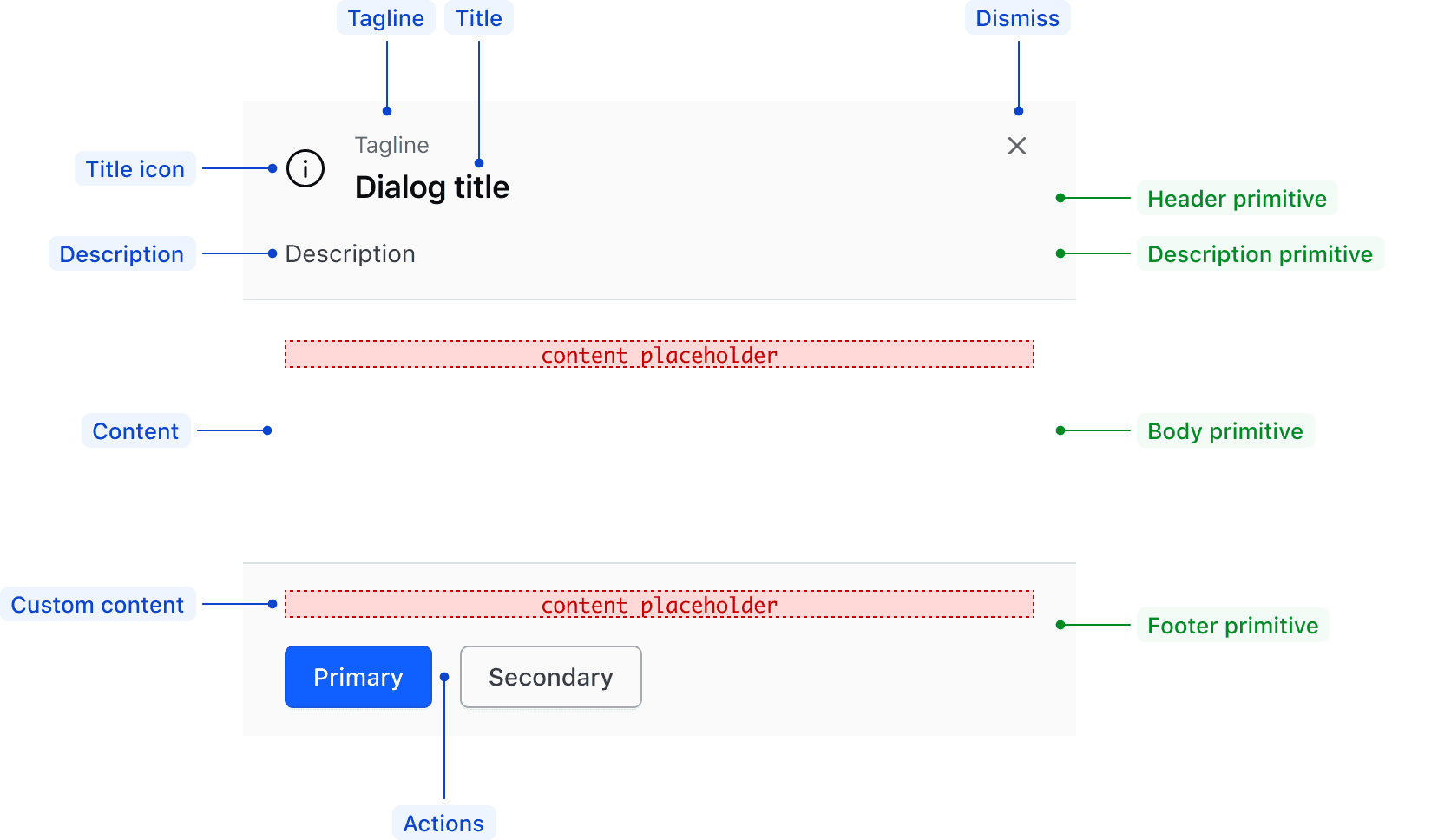Click the blue dot beside Tagline label

point(386,111)
